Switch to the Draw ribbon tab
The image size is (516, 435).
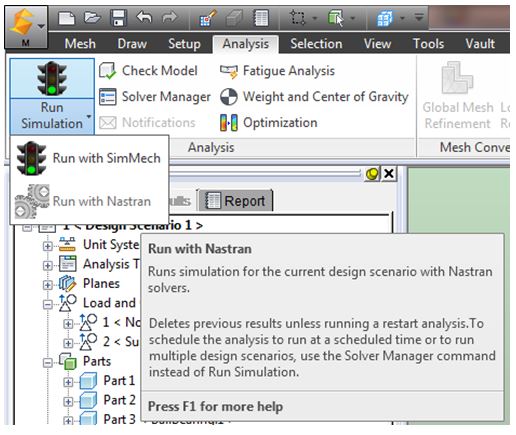click(132, 44)
